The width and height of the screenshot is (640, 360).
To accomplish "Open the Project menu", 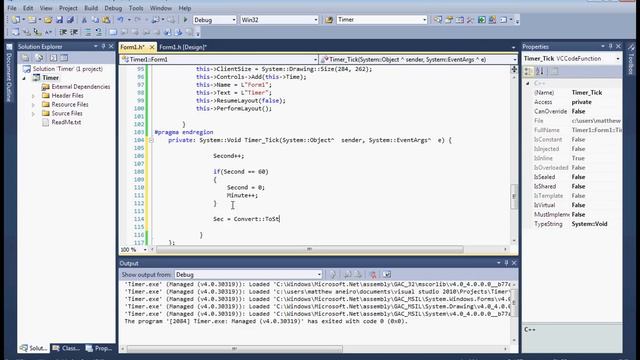I will coord(68,8).
